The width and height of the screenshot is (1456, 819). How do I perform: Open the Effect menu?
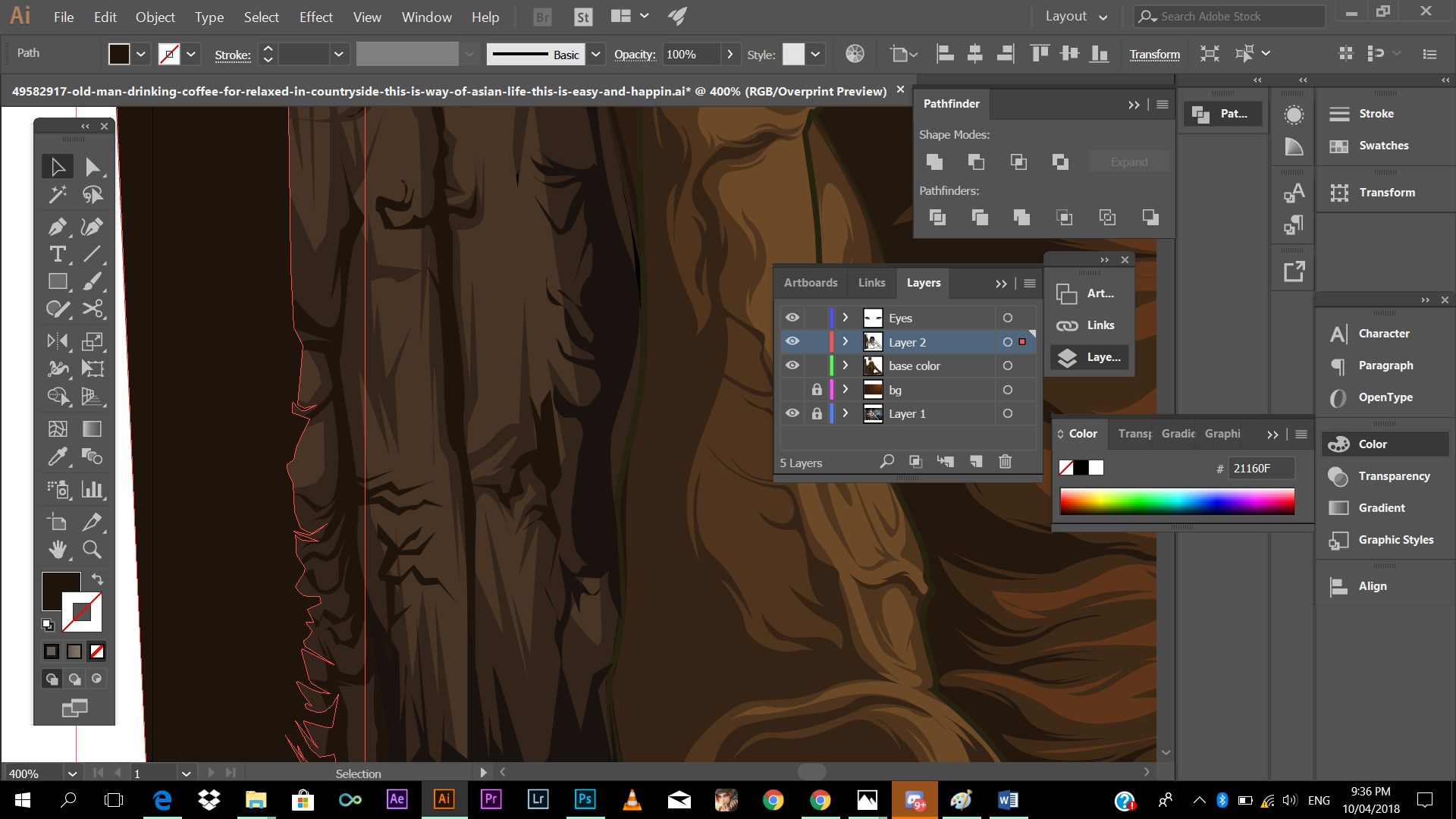pos(315,17)
